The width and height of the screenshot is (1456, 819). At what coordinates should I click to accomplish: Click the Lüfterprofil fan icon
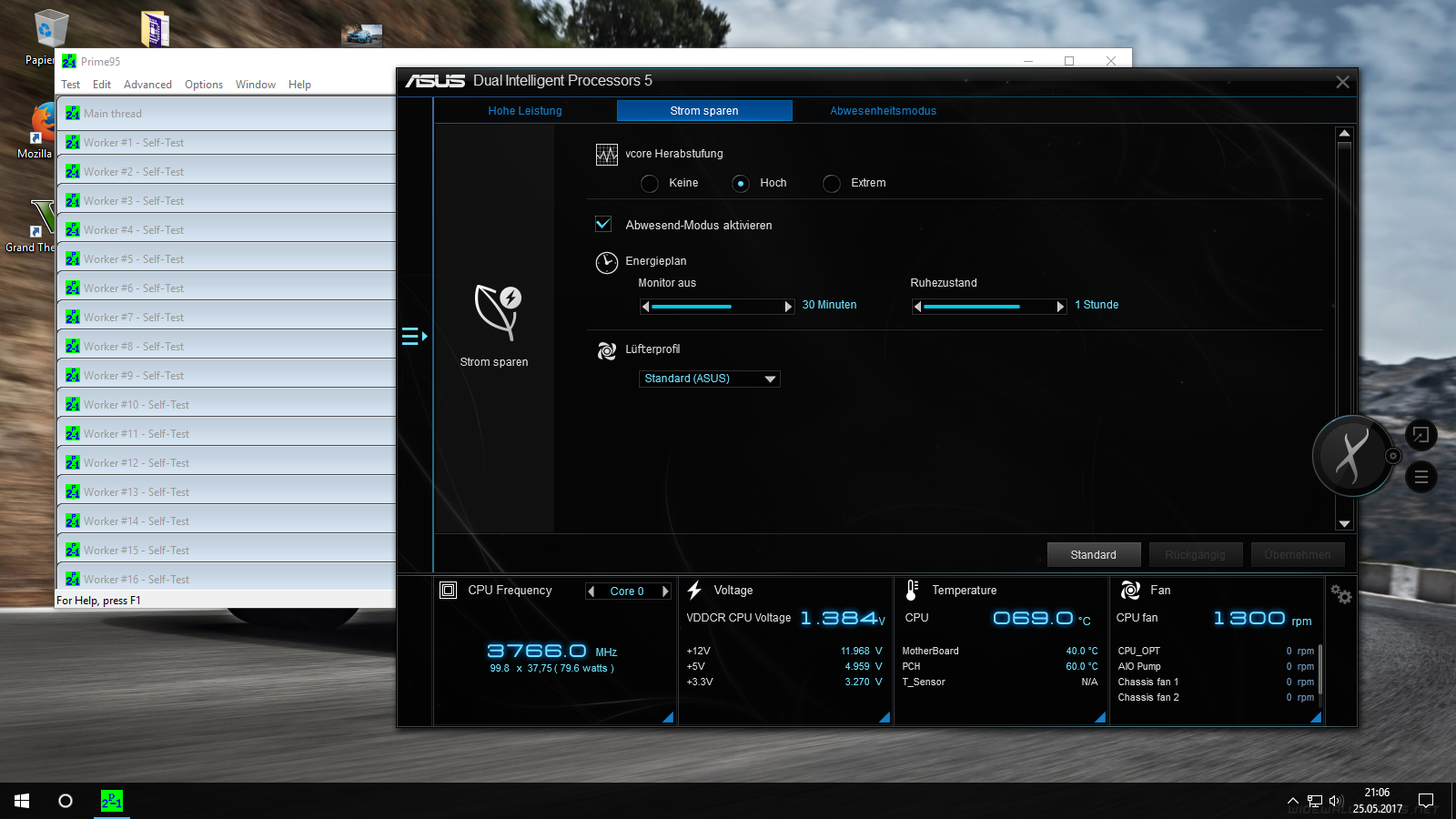click(607, 351)
